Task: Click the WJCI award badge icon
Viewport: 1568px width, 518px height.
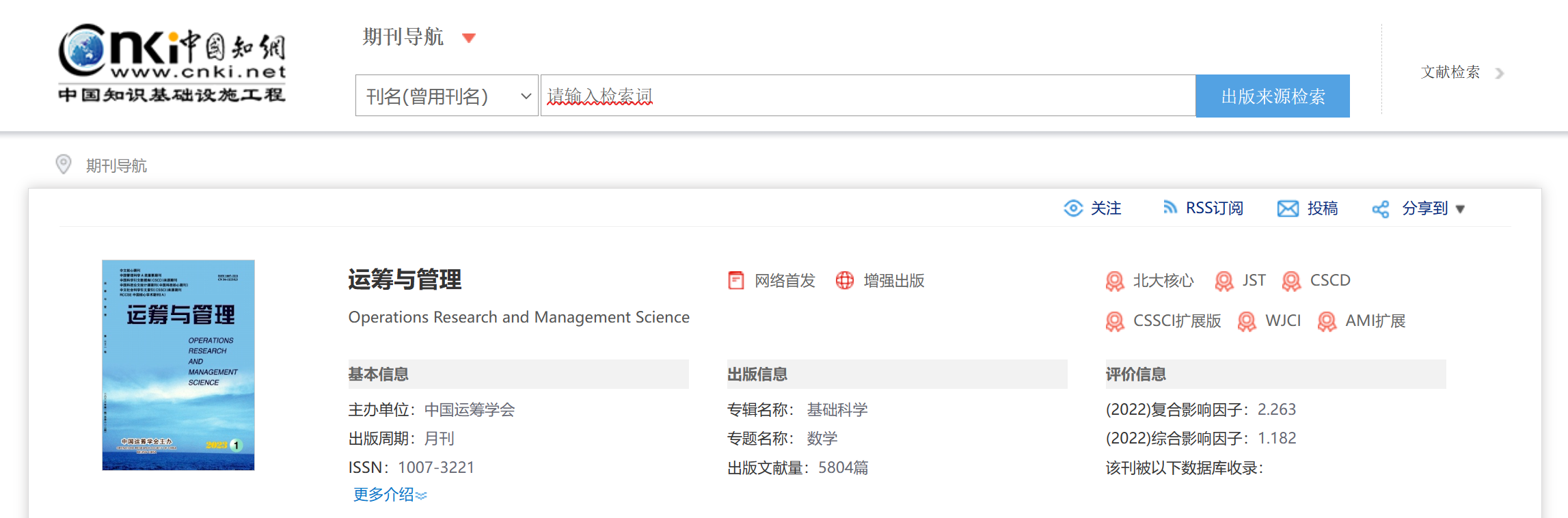Action: [x=1247, y=322]
